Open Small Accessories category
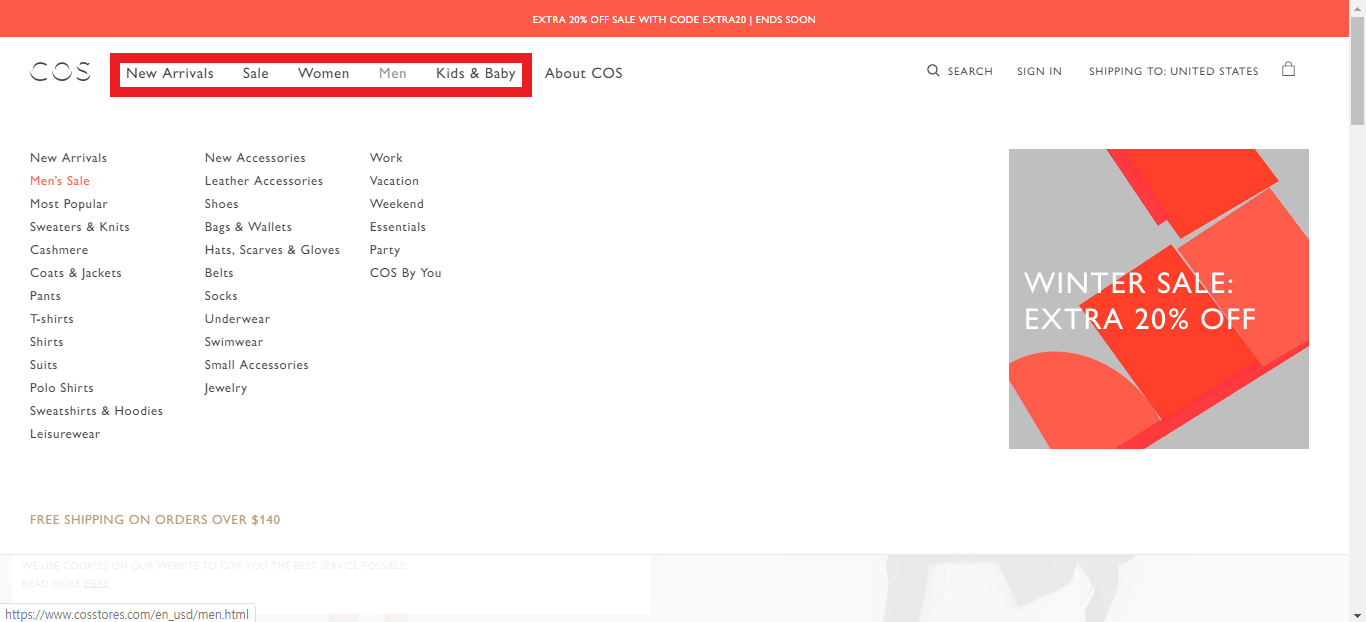Screen dimensions: 1366x622 [x=257, y=365]
